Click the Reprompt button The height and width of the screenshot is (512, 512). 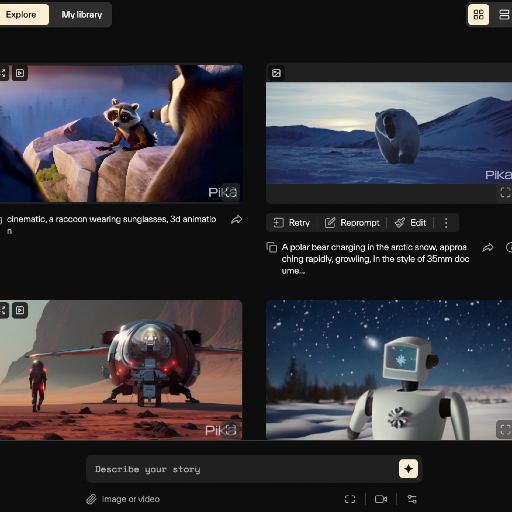352,223
